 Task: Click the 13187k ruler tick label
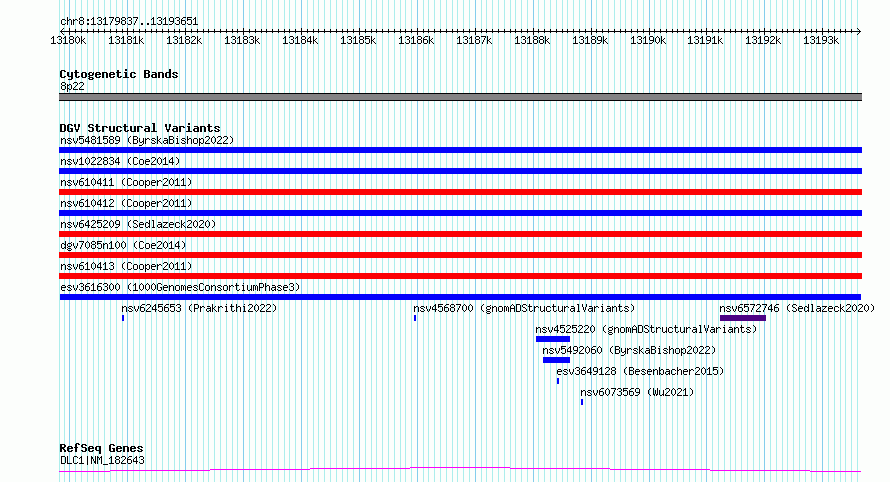pyautogui.click(x=474, y=40)
